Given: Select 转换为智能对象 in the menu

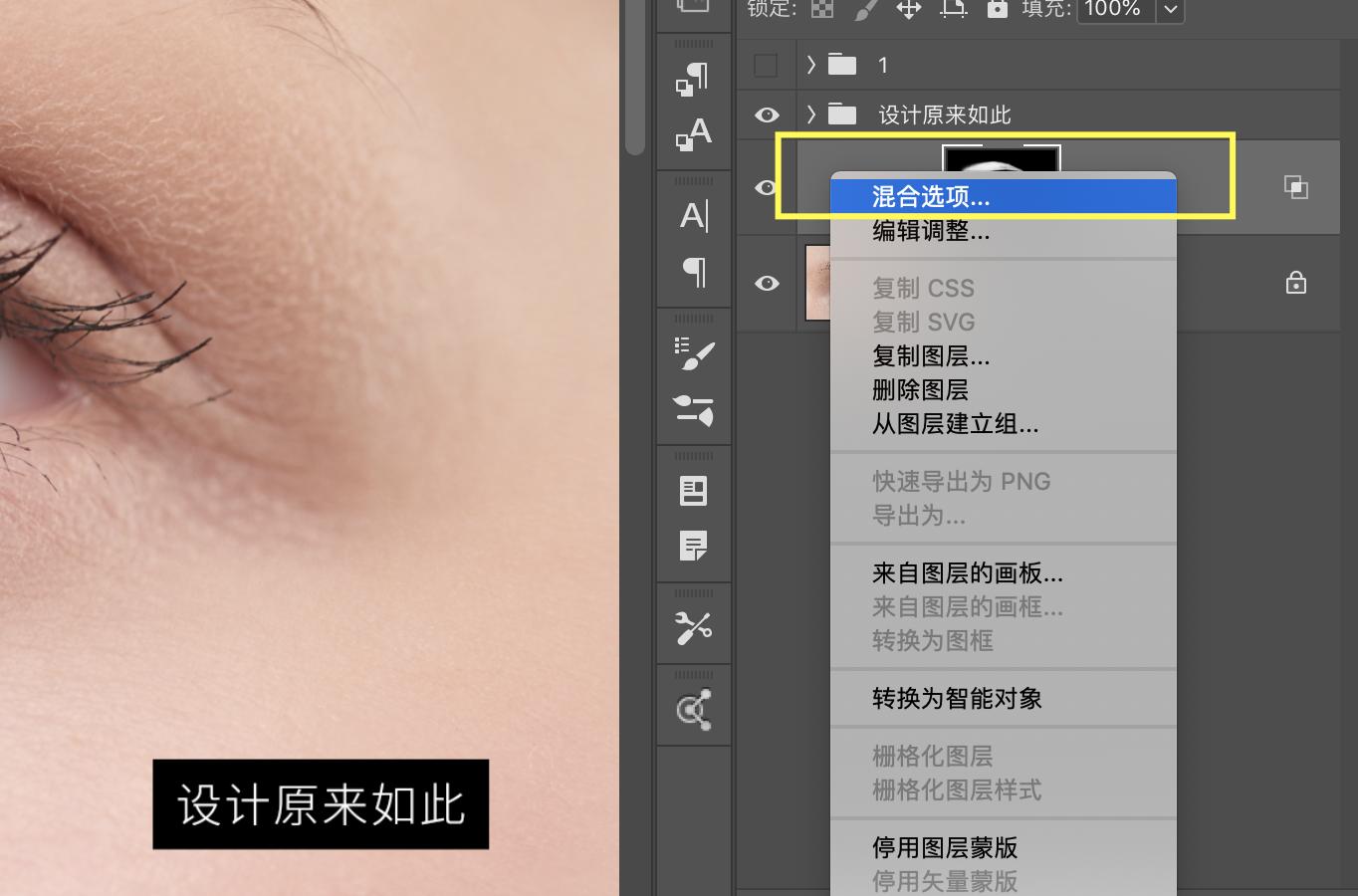Looking at the screenshot, I should point(956,698).
